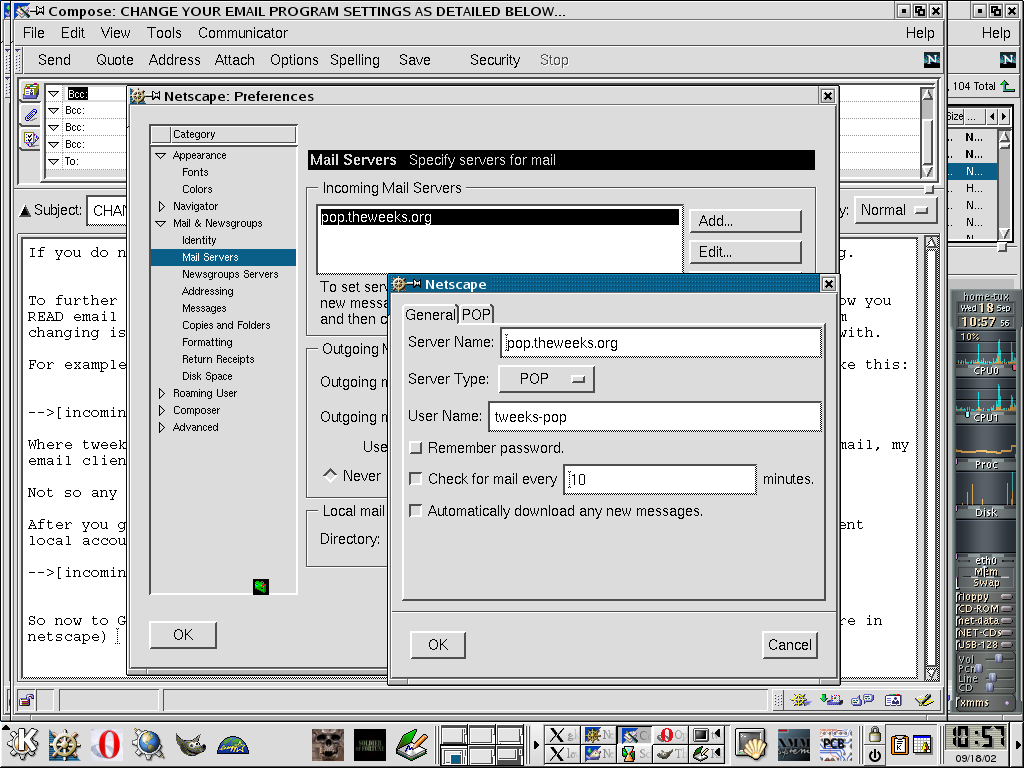
Task: Open the clipboard tool icon in the panel tray
Action: click(x=899, y=744)
